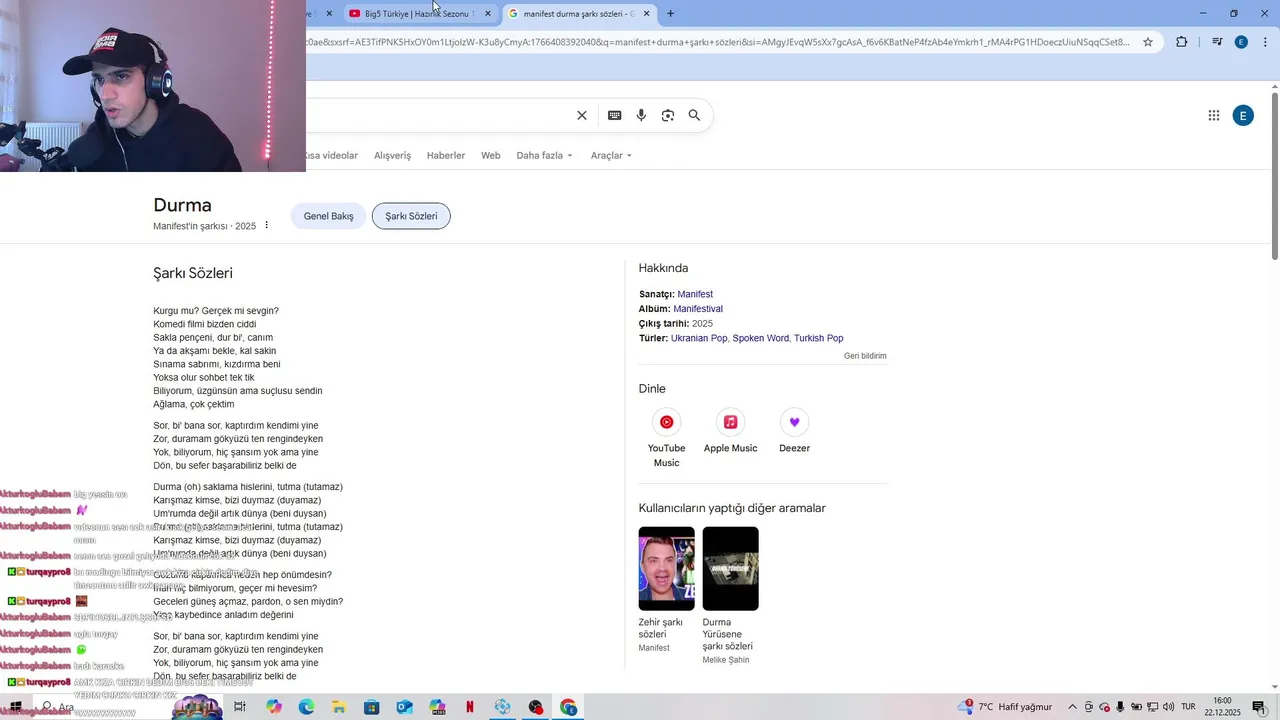The width and height of the screenshot is (1280, 720).
Task: Open Microsoft Store from the taskbar
Action: pyautogui.click(x=371, y=707)
